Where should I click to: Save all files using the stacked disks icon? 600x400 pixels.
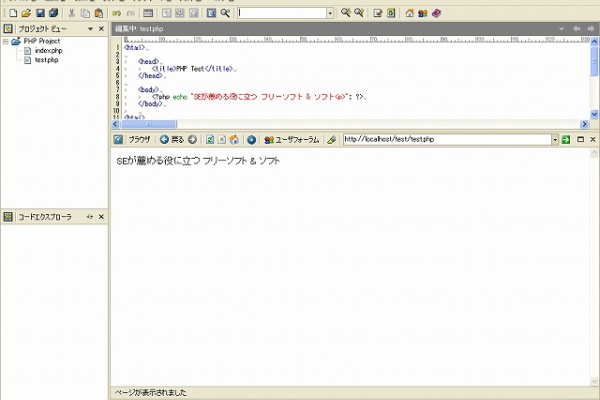[x=54, y=13]
